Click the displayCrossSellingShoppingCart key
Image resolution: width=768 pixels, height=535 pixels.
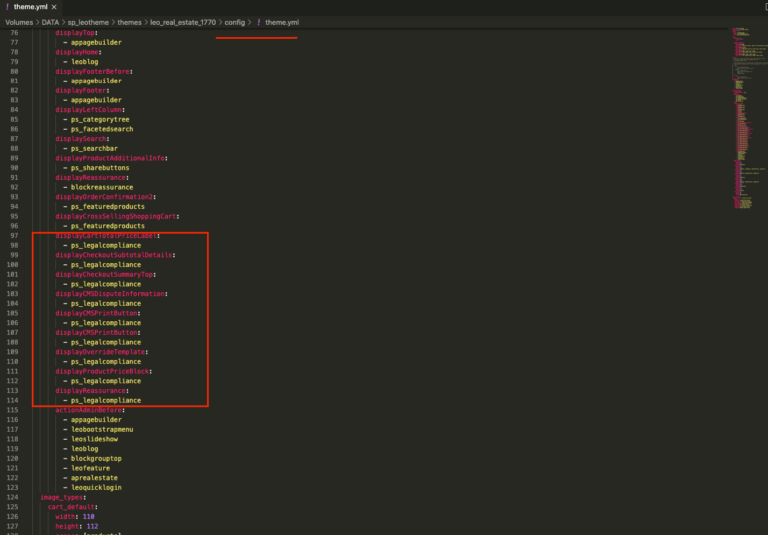116,217
